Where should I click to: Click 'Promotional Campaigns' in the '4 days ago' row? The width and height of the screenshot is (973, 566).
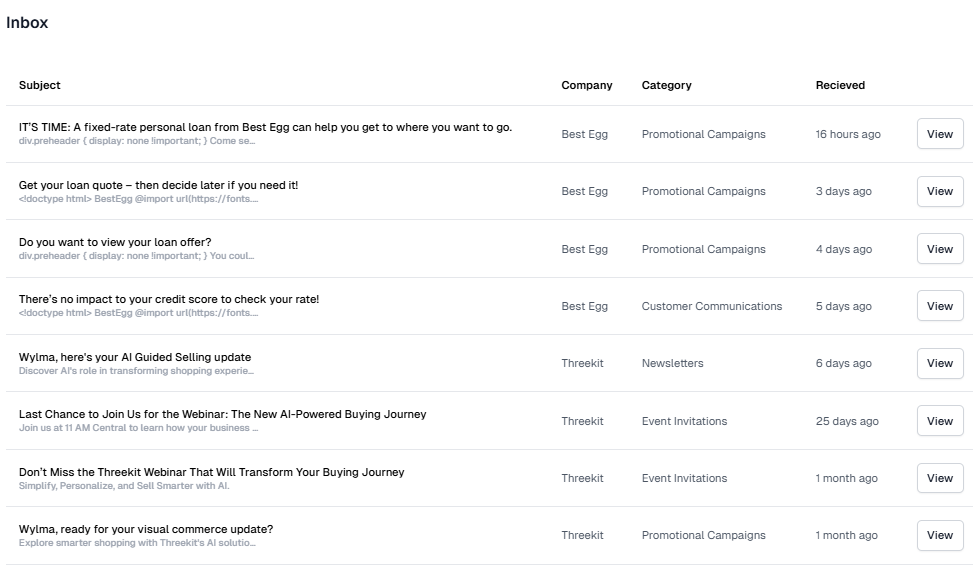[x=704, y=249]
